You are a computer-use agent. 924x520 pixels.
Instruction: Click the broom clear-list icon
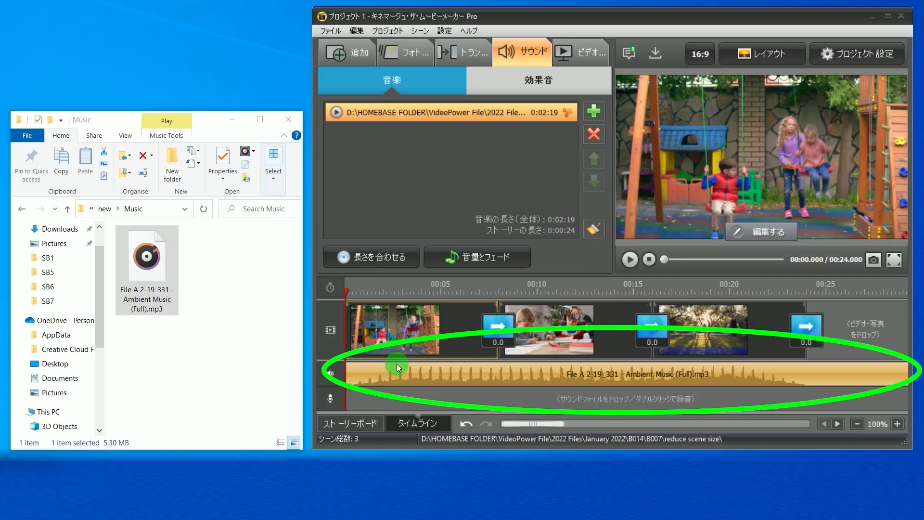[x=594, y=229]
